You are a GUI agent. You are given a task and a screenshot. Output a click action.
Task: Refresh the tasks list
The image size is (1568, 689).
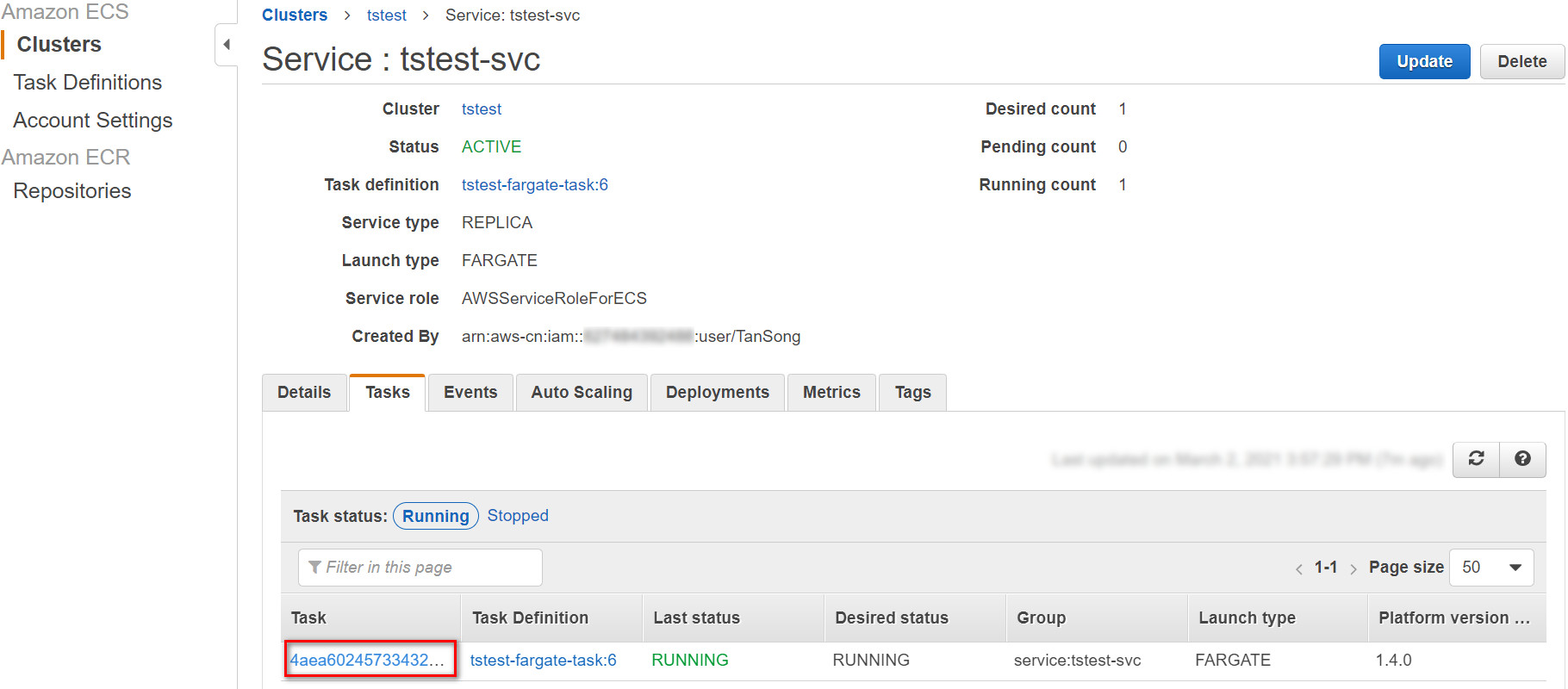click(x=1477, y=459)
